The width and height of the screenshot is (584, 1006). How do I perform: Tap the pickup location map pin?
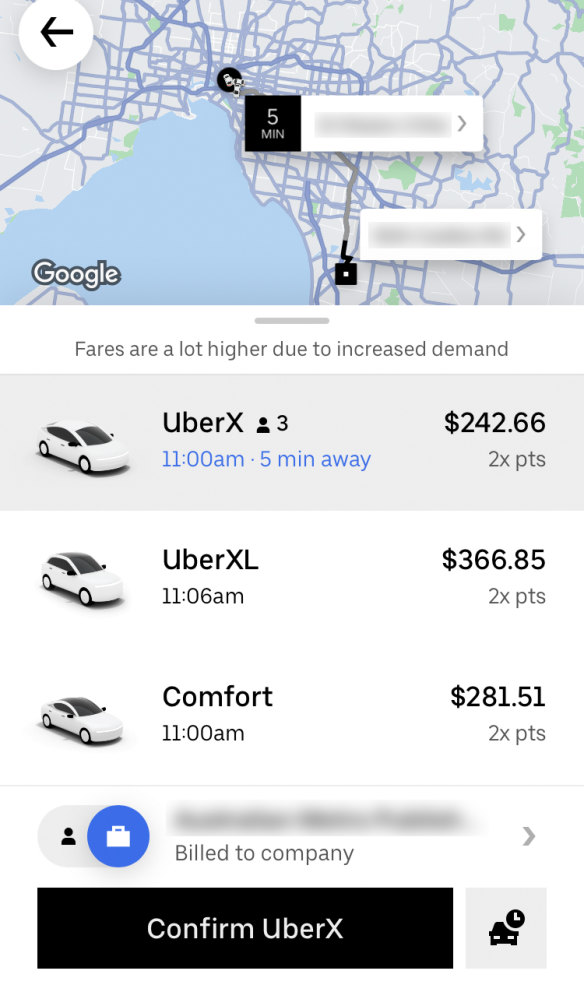click(x=229, y=80)
